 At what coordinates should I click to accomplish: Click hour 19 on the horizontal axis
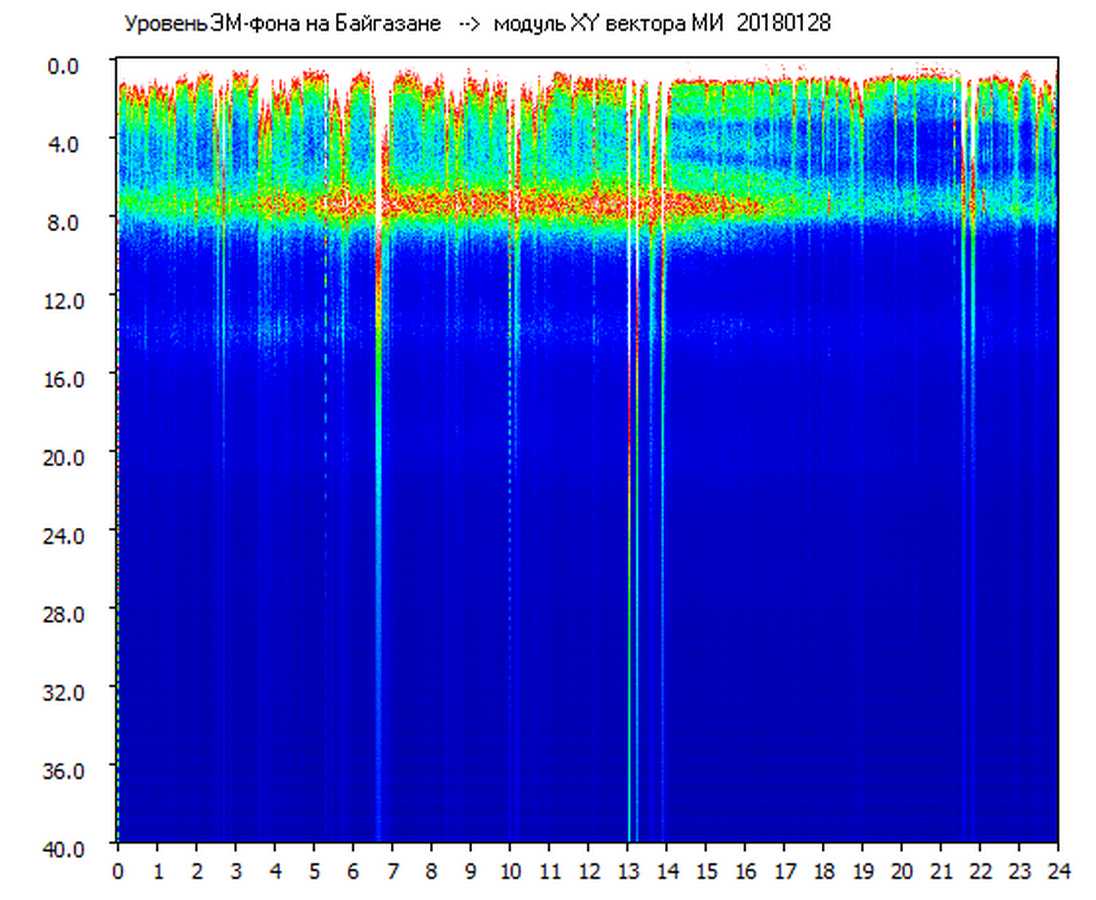point(863,871)
